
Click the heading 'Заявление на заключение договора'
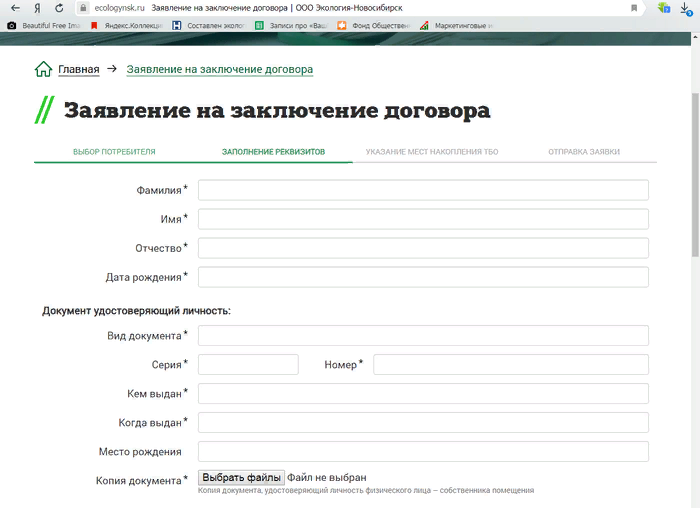[x=277, y=110]
